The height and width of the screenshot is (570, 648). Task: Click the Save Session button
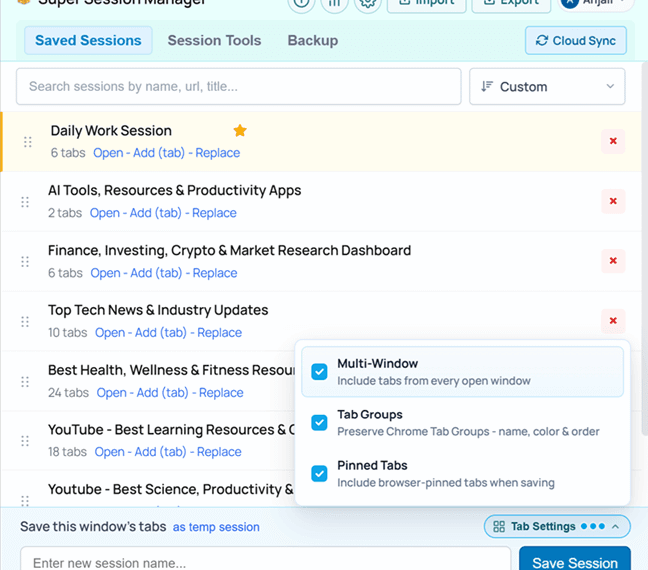[x=575, y=559]
